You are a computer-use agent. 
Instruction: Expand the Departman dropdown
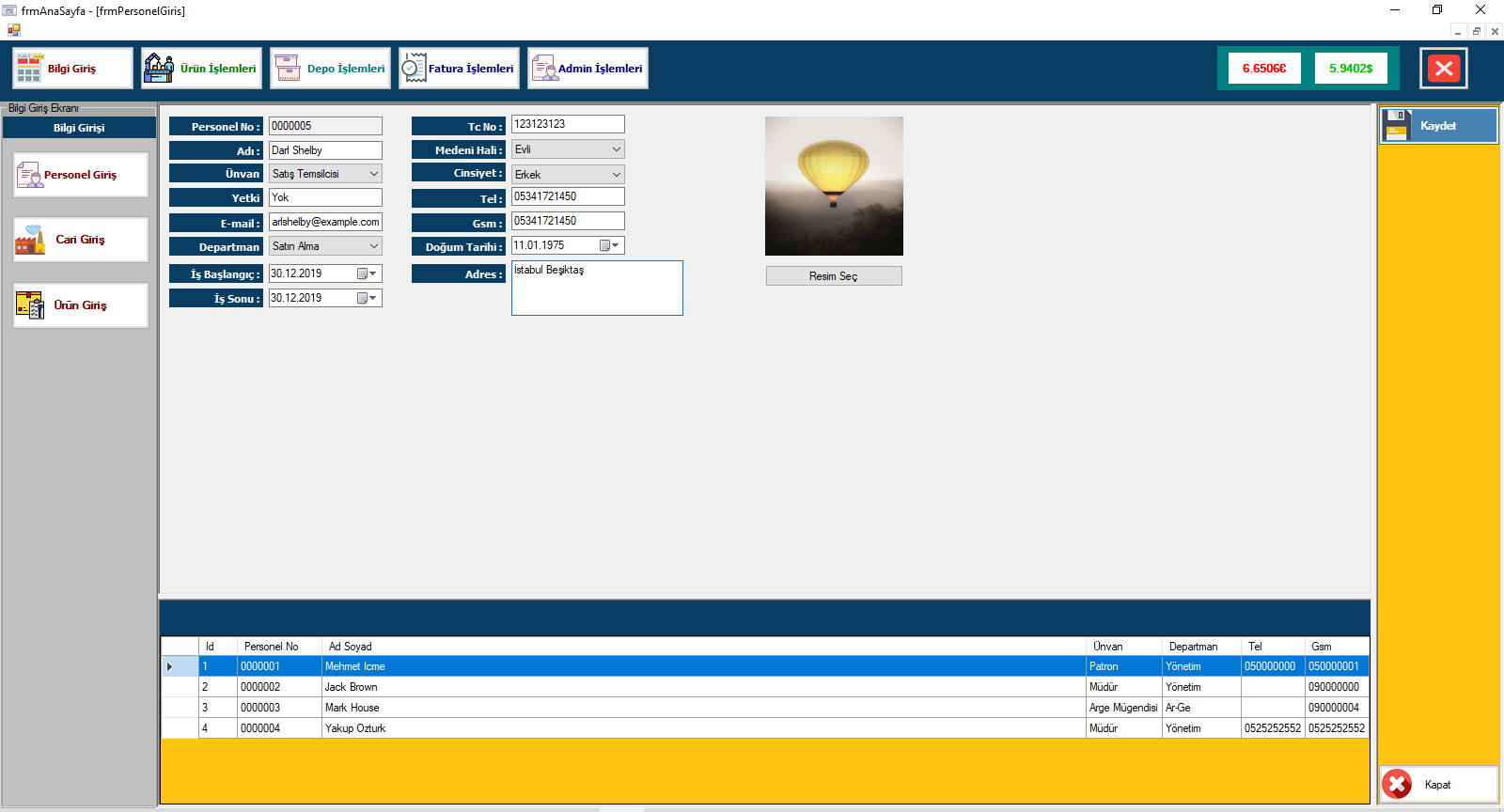tap(374, 246)
